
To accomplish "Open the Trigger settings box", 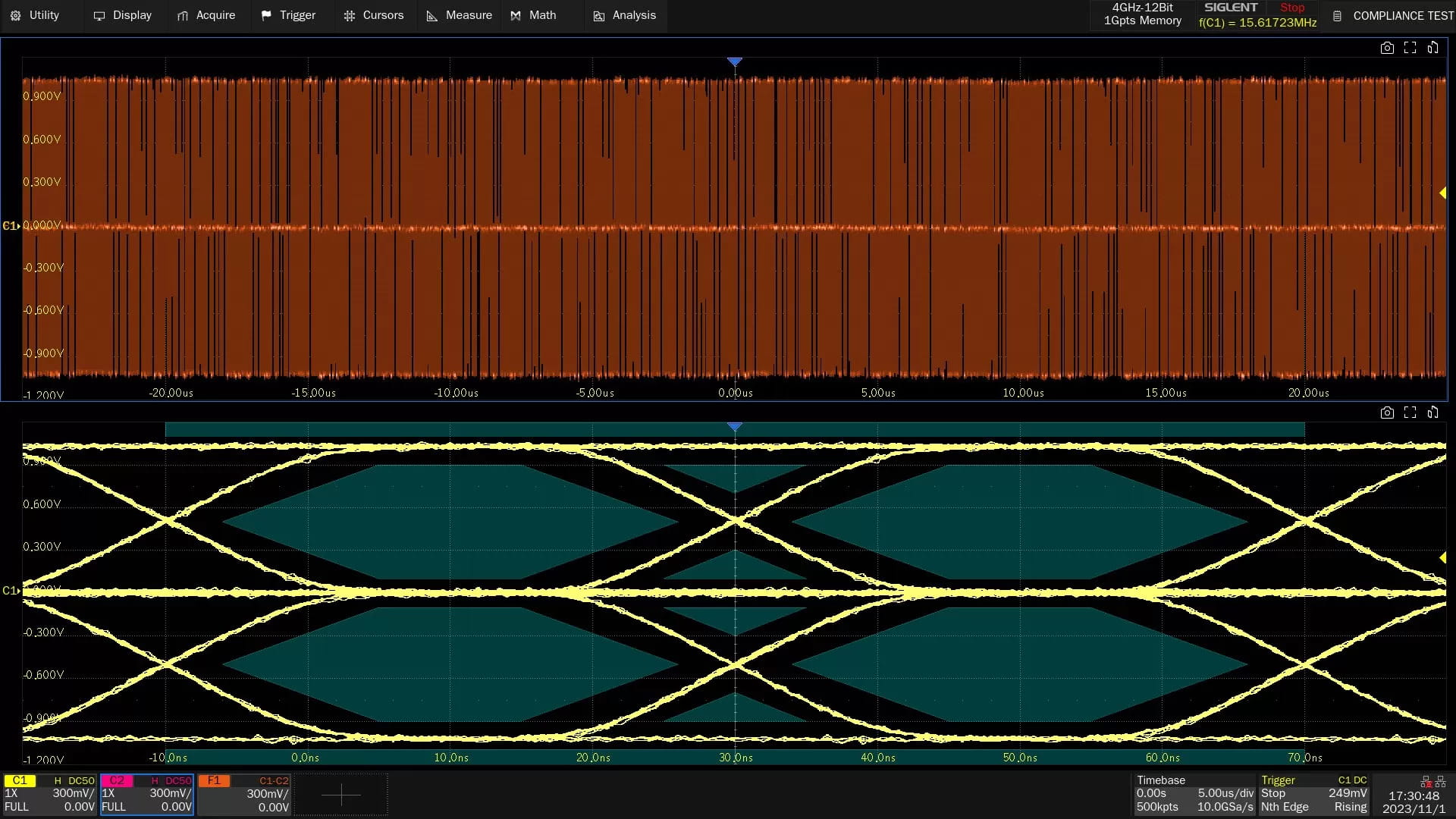I will pos(1313,793).
